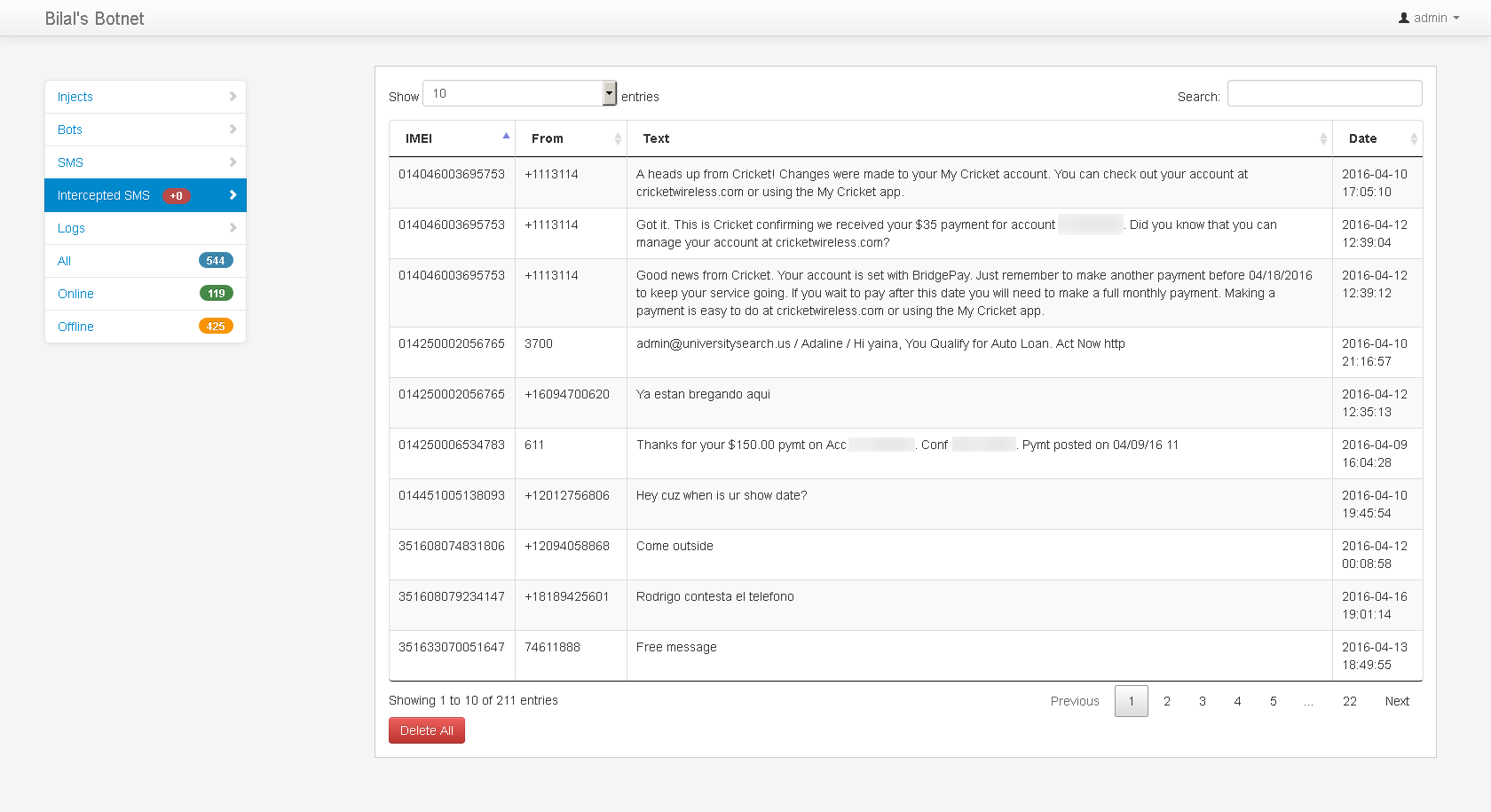Click the user icon beside admin
Viewport: 1491px width, 812px height.
click(x=1404, y=18)
